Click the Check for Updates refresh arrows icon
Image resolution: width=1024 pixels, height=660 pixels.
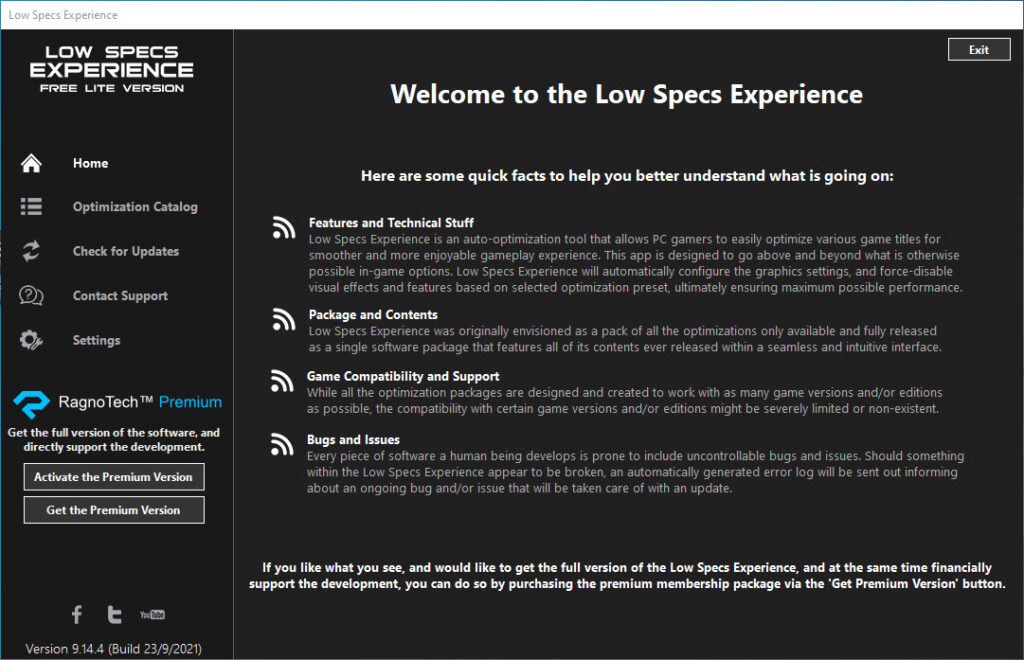(x=31, y=251)
